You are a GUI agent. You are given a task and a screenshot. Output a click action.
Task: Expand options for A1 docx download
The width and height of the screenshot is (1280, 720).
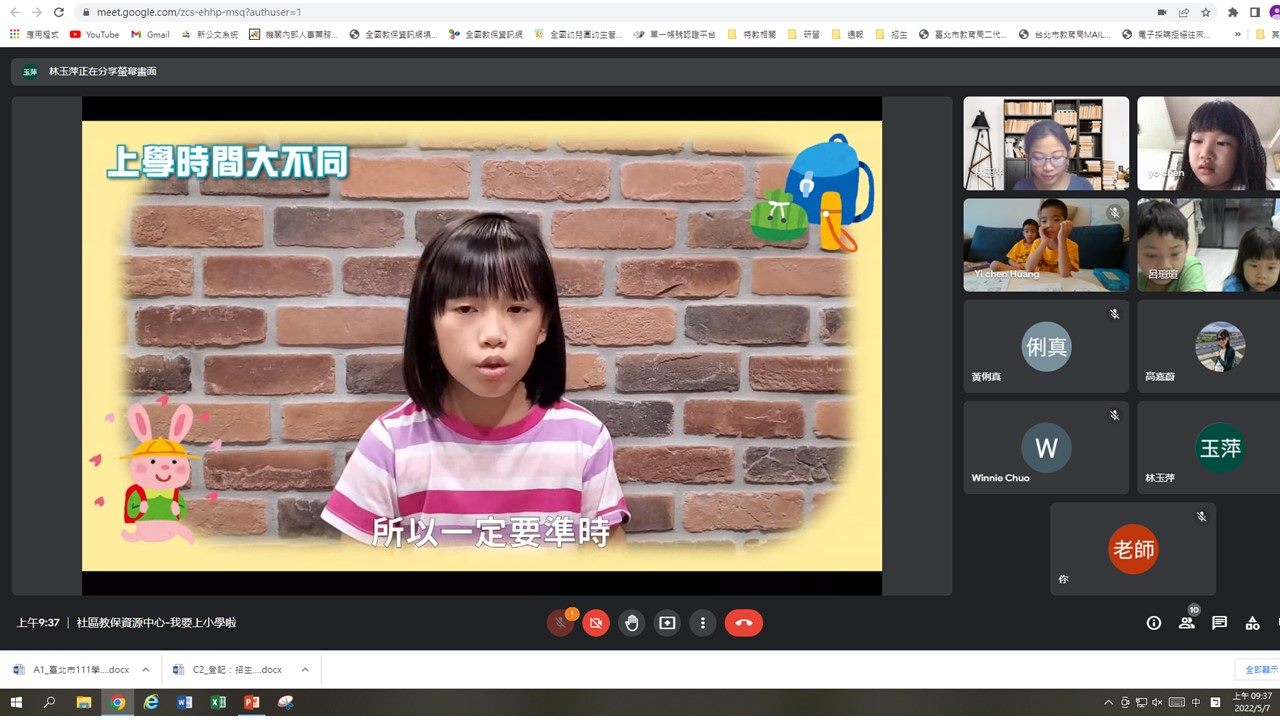coord(145,670)
